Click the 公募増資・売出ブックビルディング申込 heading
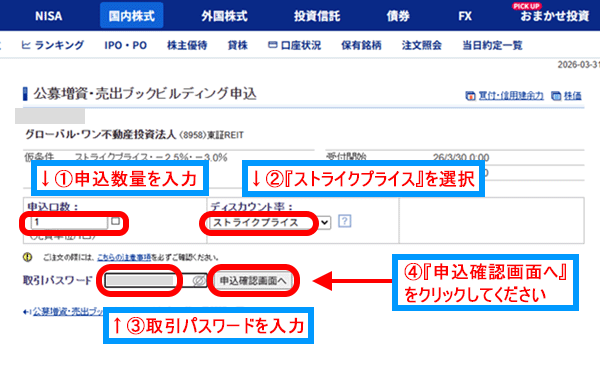The width and height of the screenshot is (600, 365). click(x=145, y=94)
